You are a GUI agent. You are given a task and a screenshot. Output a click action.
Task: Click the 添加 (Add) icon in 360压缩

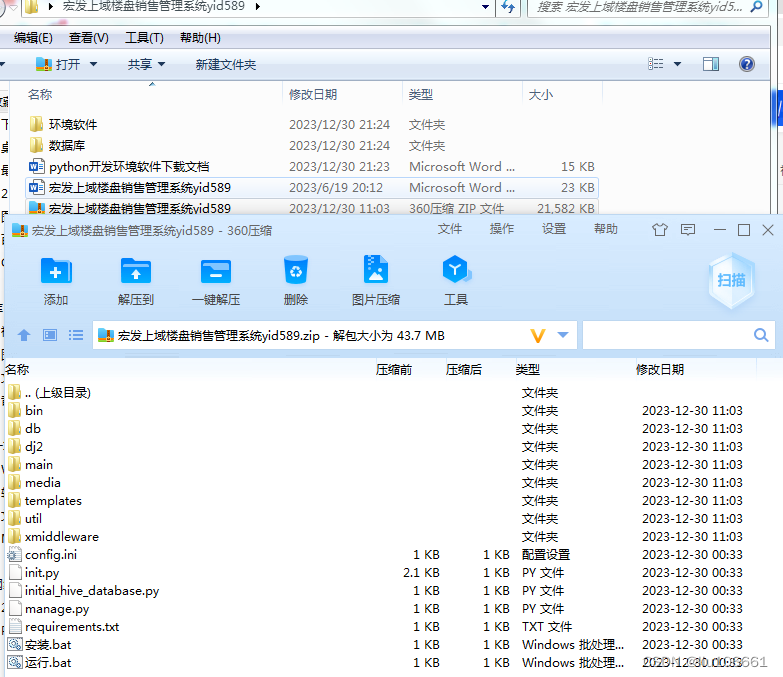[x=56, y=271]
